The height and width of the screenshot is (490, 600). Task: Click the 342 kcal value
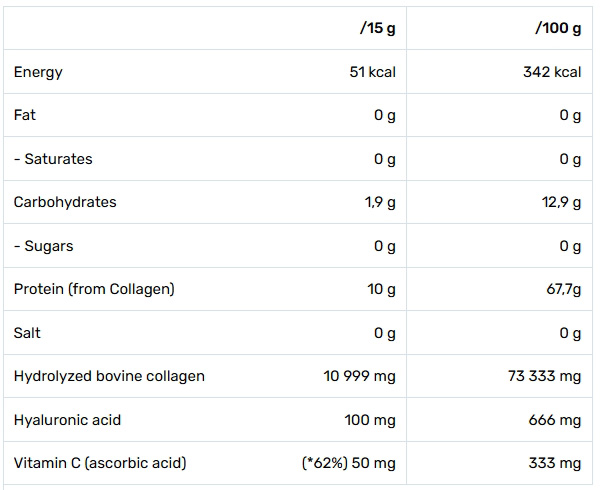click(552, 72)
